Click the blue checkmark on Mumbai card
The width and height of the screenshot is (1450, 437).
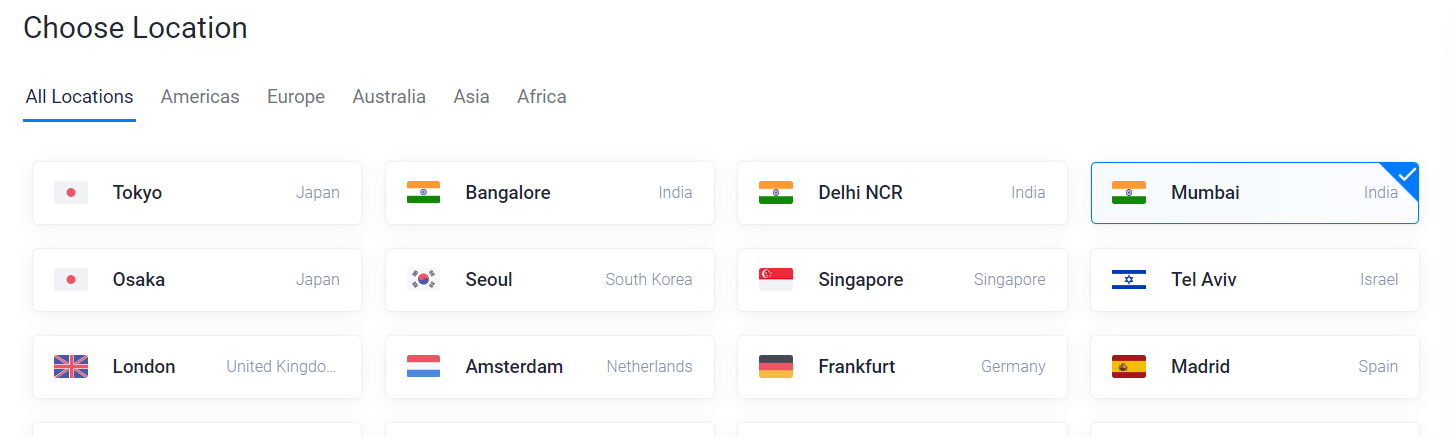(x=1406, y=175)
